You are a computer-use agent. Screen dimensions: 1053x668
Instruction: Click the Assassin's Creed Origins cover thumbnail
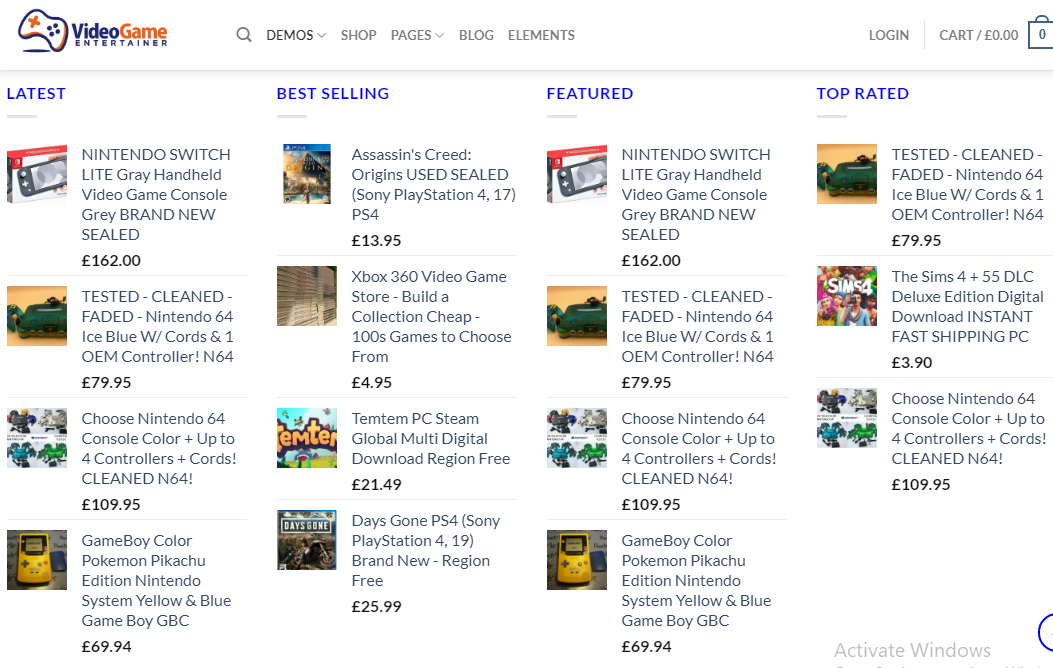(307, 174)
